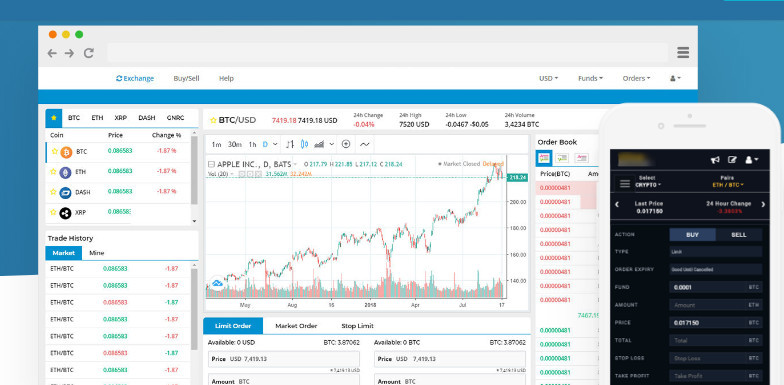Set chart interval to 1h
The image size is (784, 385).
point(252,144)
